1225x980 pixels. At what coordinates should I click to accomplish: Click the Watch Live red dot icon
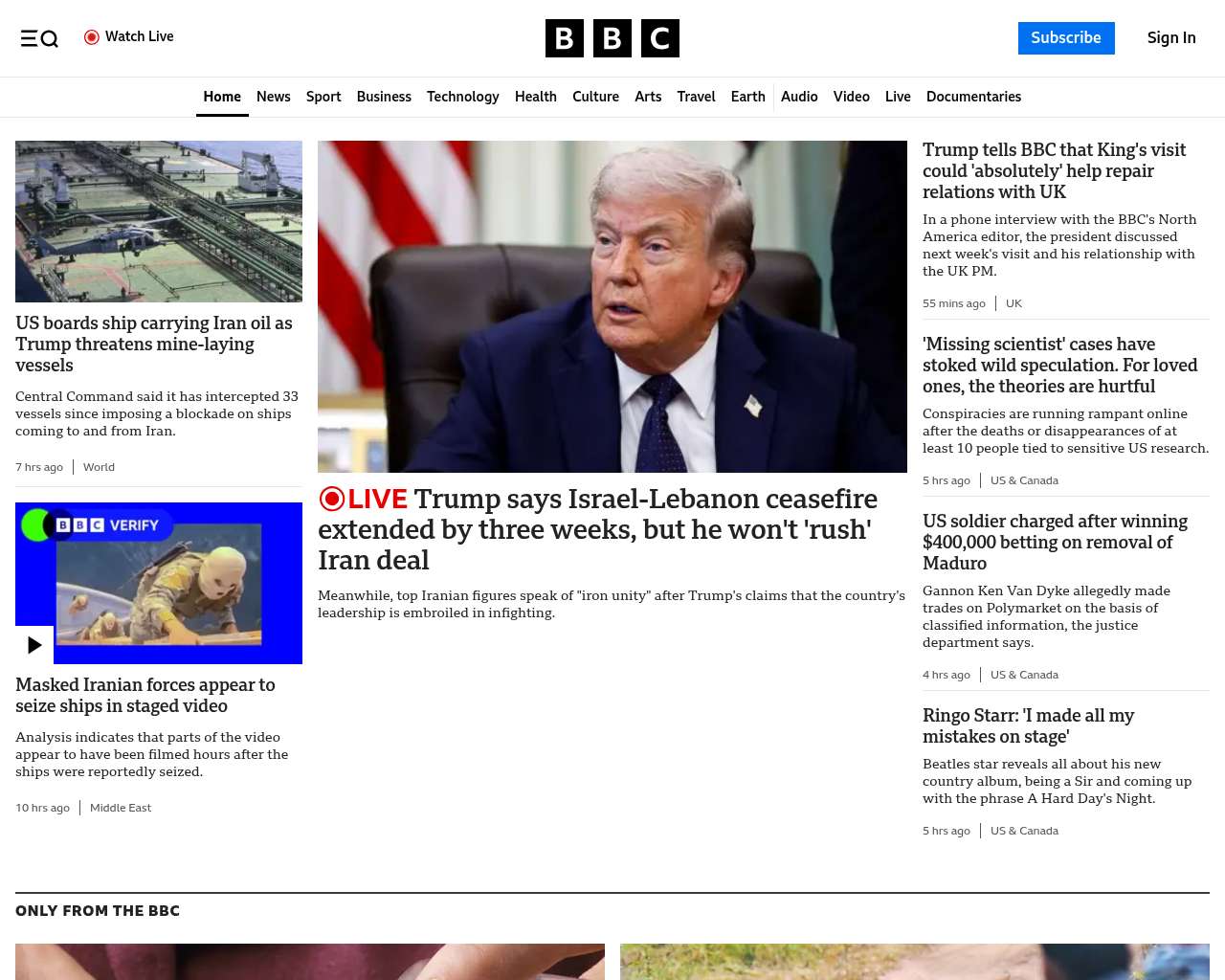(x=92, y=37)
